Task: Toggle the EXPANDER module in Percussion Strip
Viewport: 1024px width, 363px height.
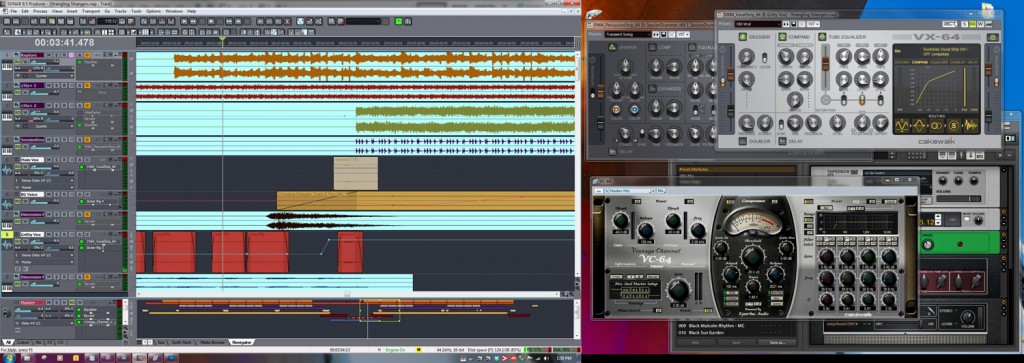Action: [652, 89]
